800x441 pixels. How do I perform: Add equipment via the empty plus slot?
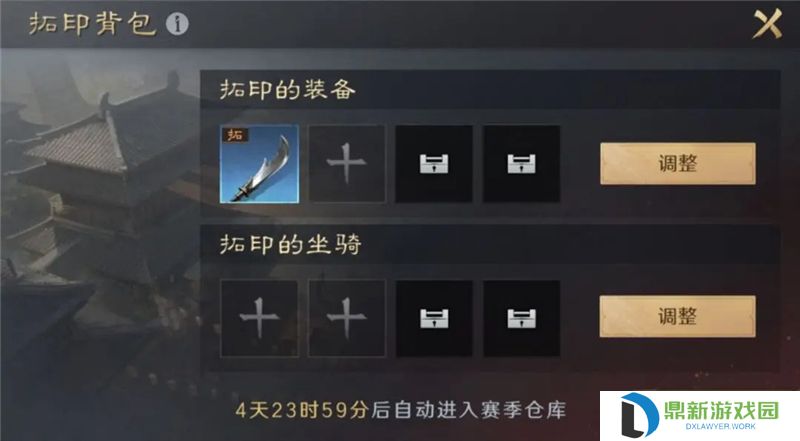[347, 164]
